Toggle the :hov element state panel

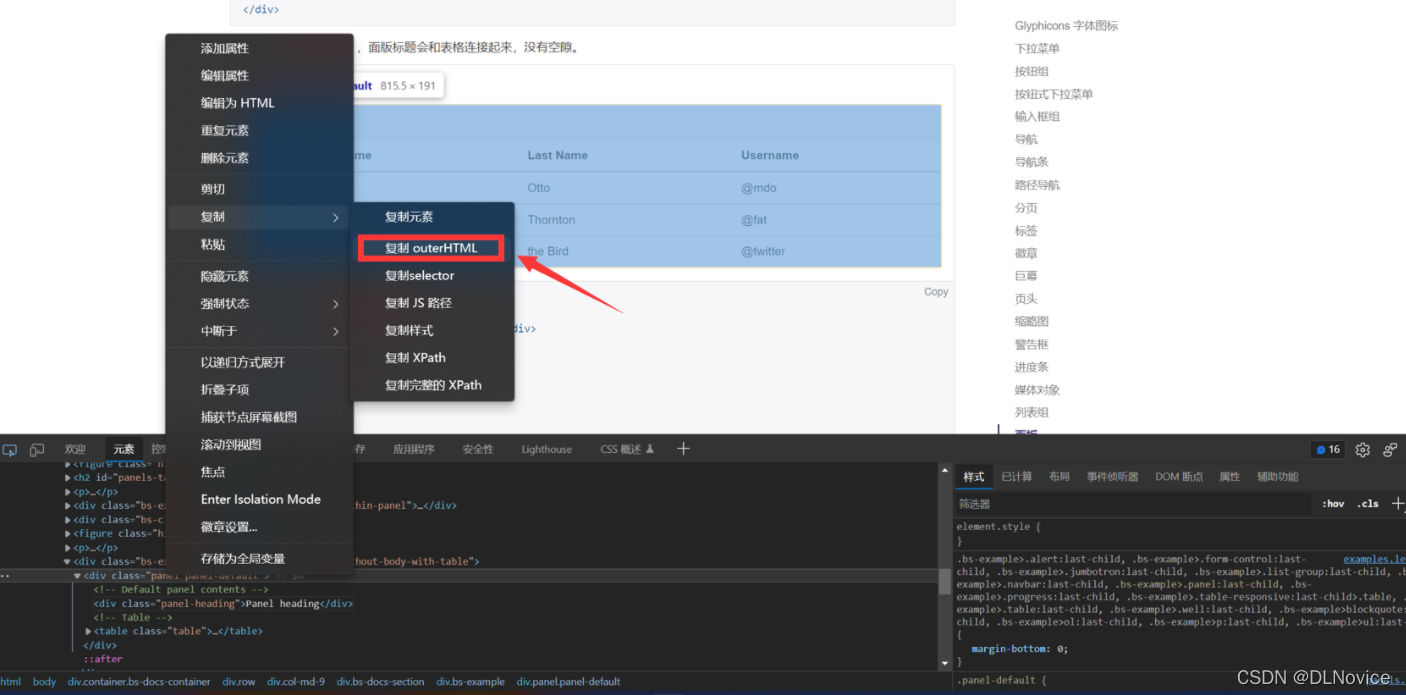click(x=1333, y=503)
